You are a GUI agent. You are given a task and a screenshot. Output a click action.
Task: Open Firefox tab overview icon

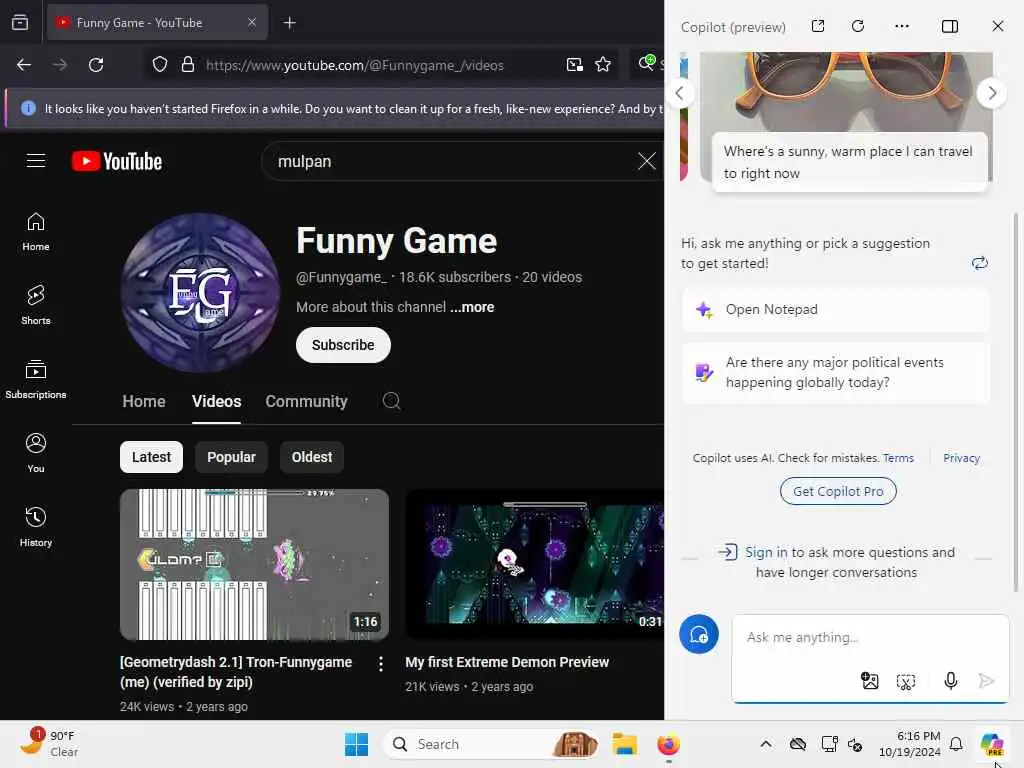pyautogui.click(x=20, y=23)
